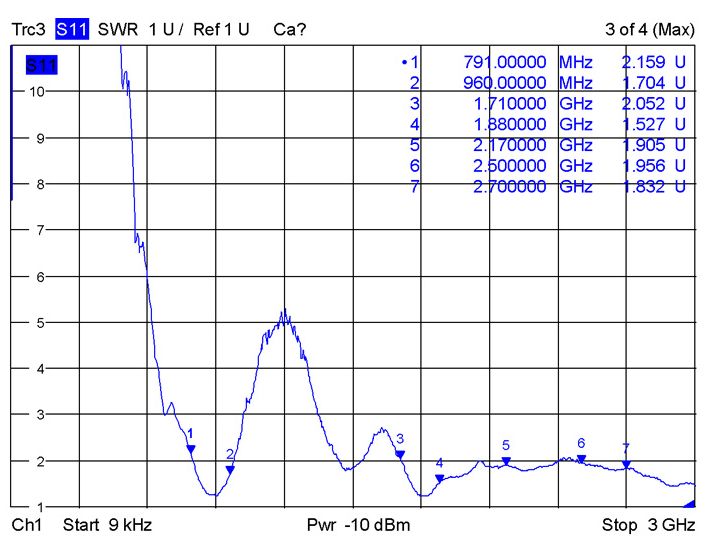Select marker 1 triangle on the trace
This screenshot has width=711, height=548.
(x=191, y=450)
